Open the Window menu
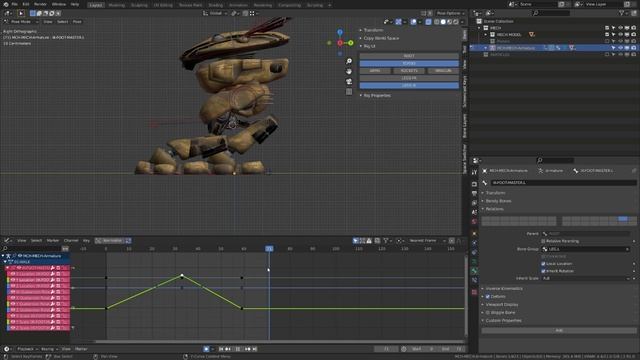 [x=59, y=4]
